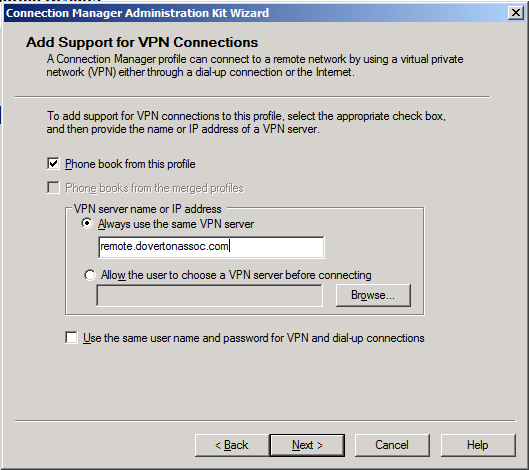Viewport: 529px width, 470px height.
Task: Click the 'Always use the same VPN server' label text
Action: click(176, 224)
